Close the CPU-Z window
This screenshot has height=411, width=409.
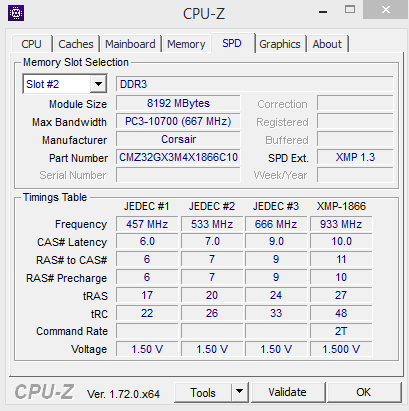click(x=386, y=10)
